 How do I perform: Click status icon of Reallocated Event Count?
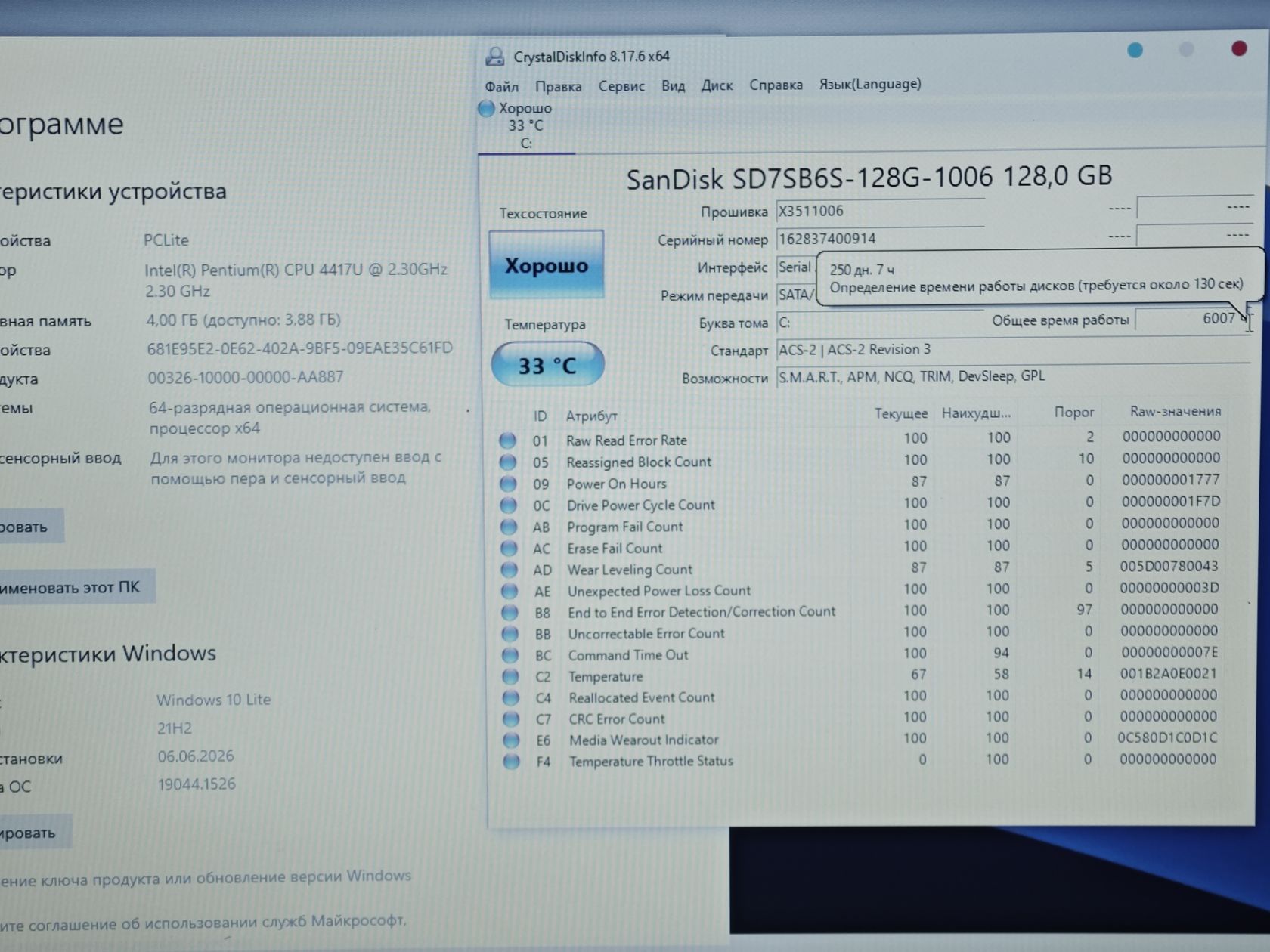(512, 697)
